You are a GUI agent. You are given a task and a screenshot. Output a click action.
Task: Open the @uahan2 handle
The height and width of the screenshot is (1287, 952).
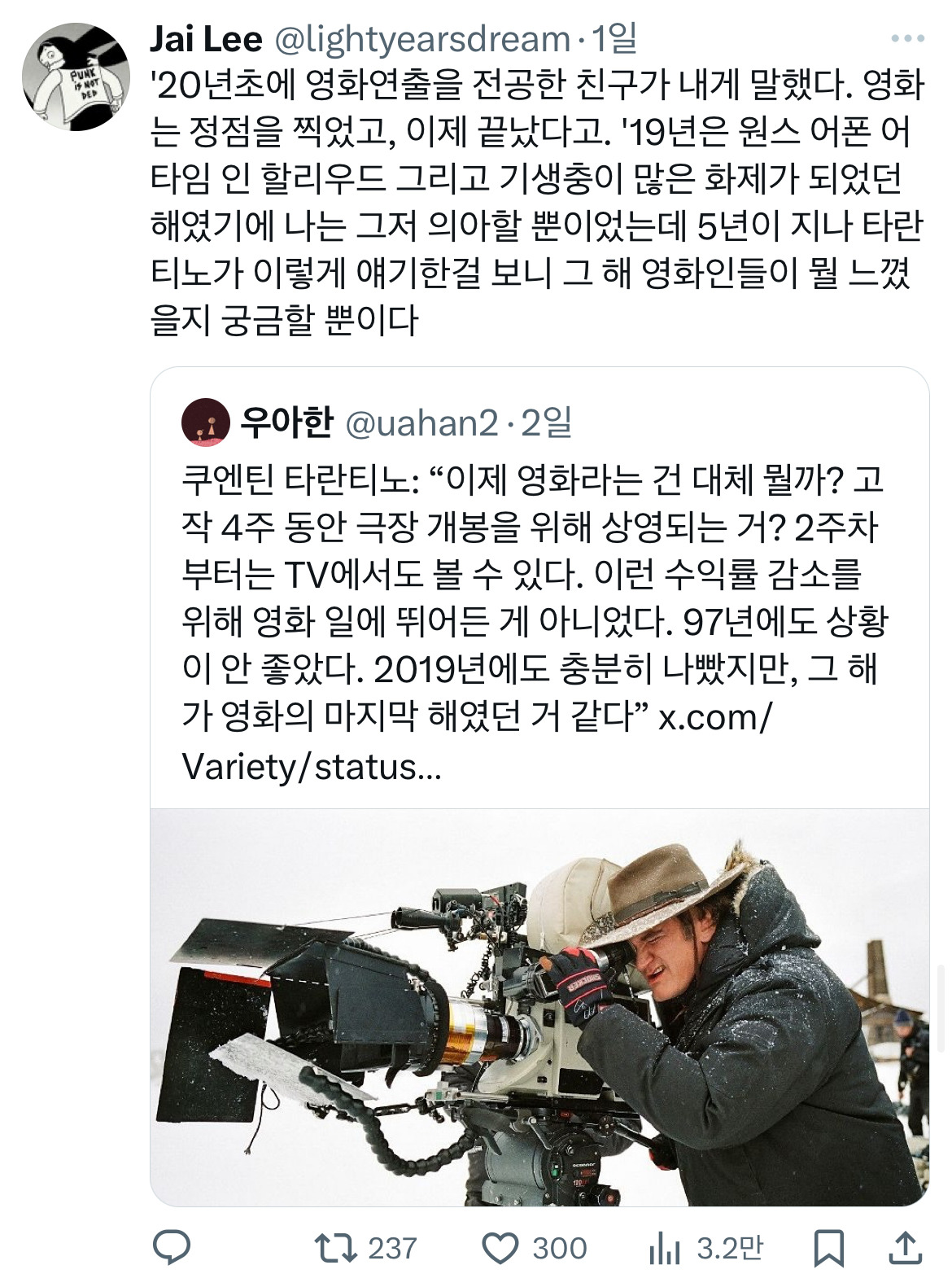[421, 423]
